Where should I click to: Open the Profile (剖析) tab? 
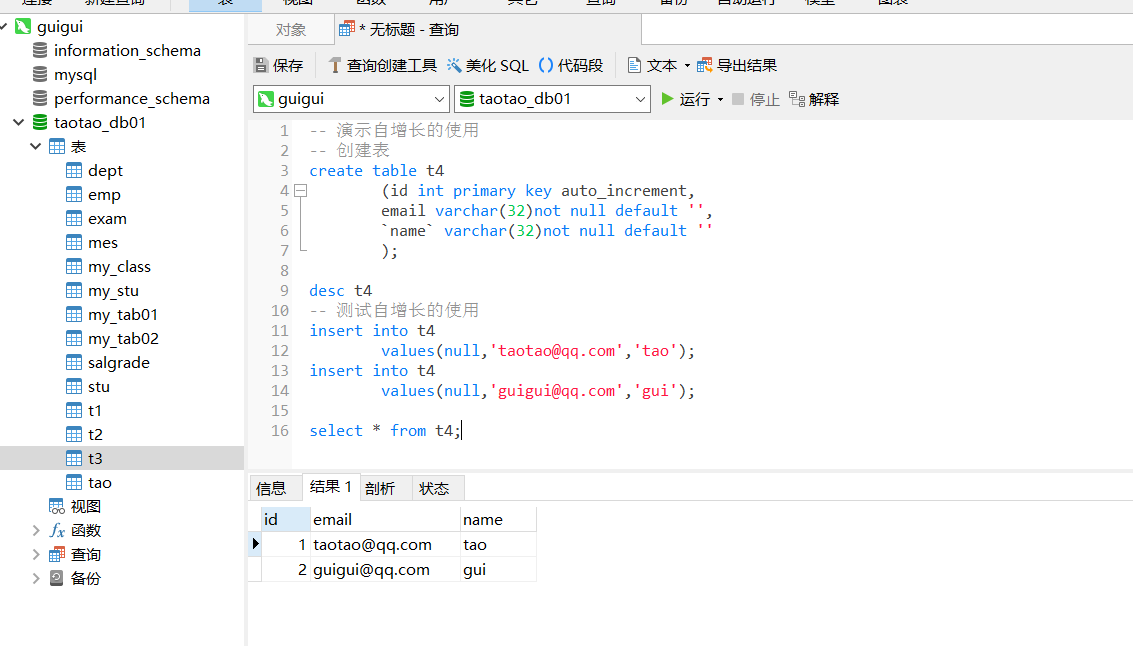click(380, 488)
